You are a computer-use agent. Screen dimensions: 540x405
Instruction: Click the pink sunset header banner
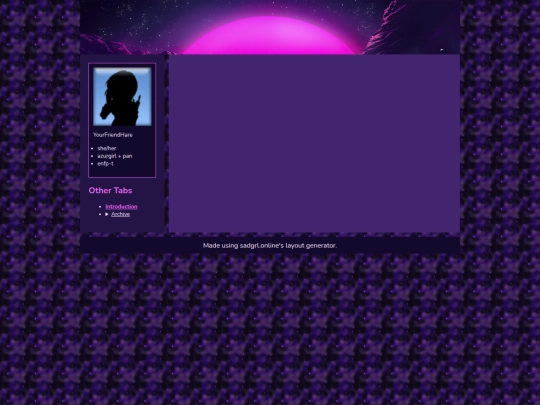point(270,27)
